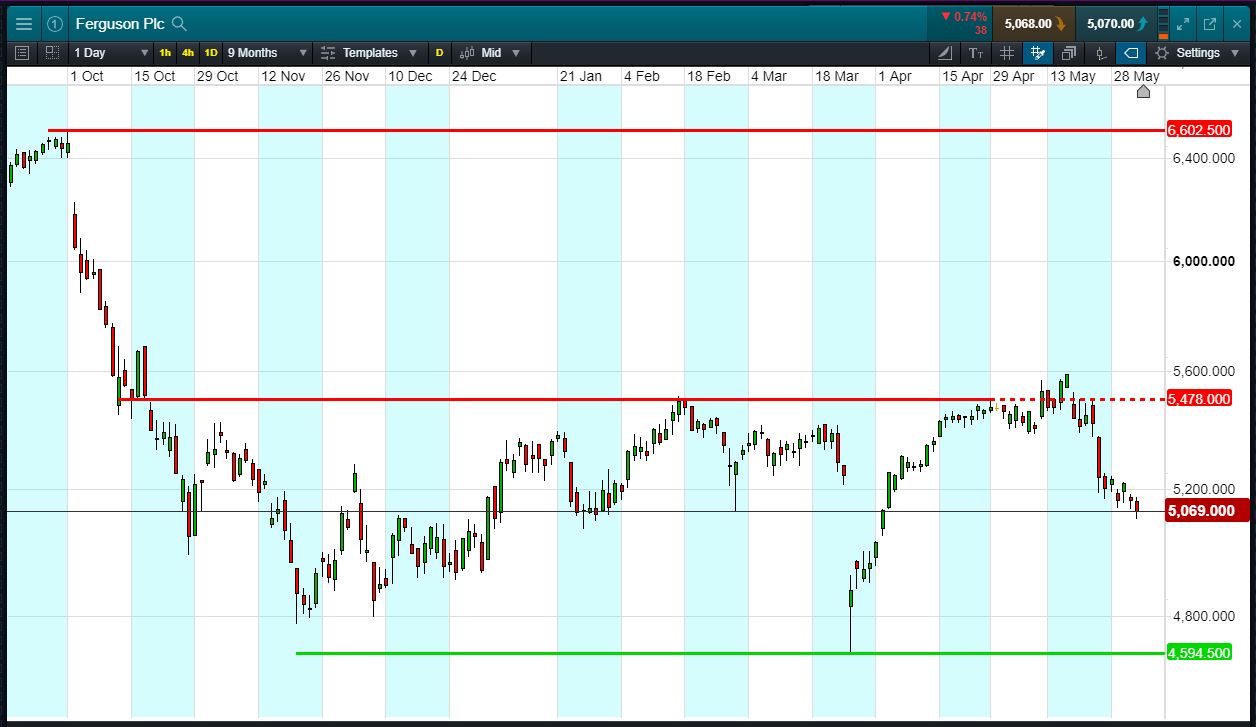
Task: Click the 24 Dec date label
Action: click(474, 76)
